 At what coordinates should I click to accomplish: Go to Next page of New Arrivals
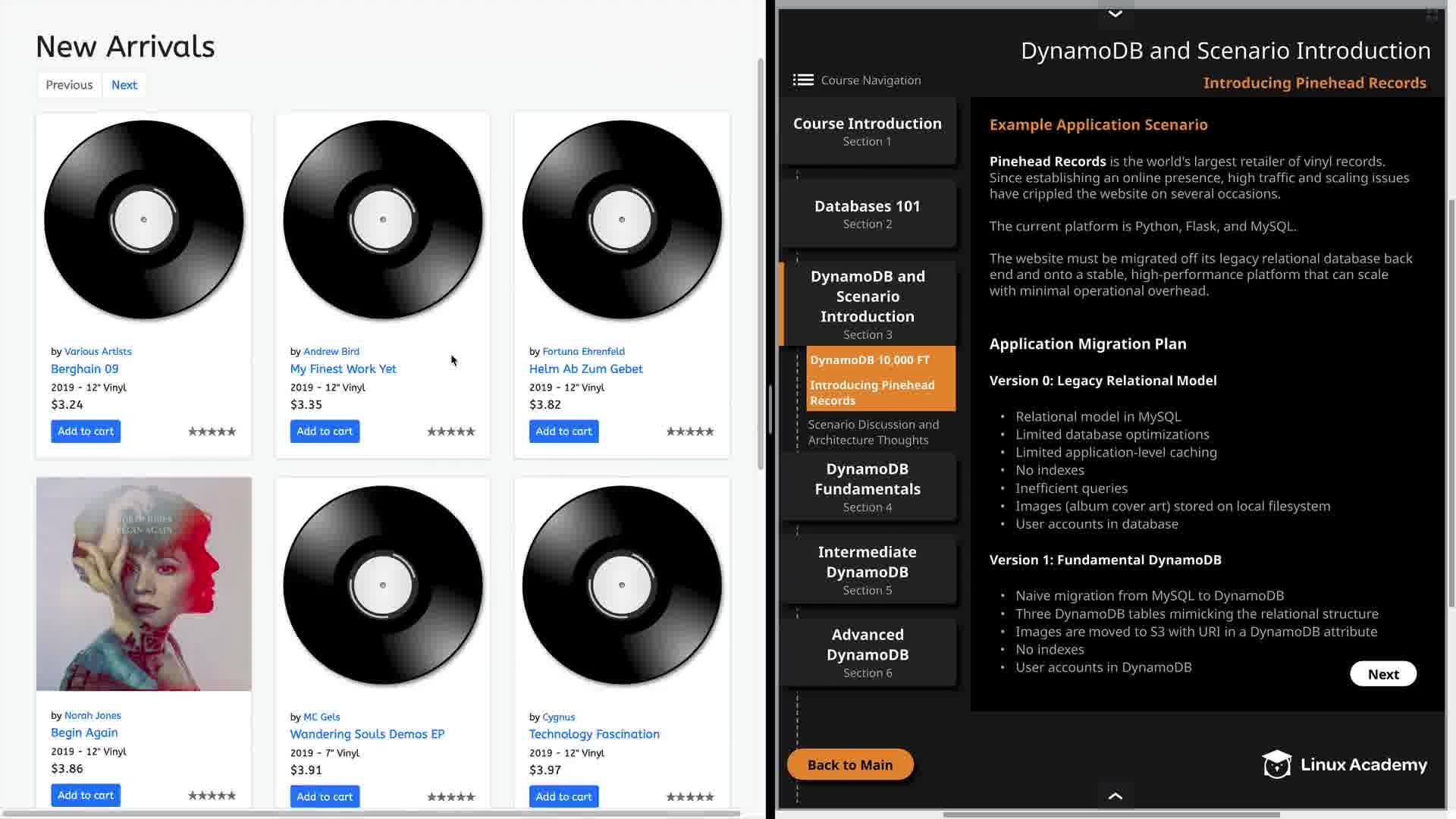(x=124, y=85)
